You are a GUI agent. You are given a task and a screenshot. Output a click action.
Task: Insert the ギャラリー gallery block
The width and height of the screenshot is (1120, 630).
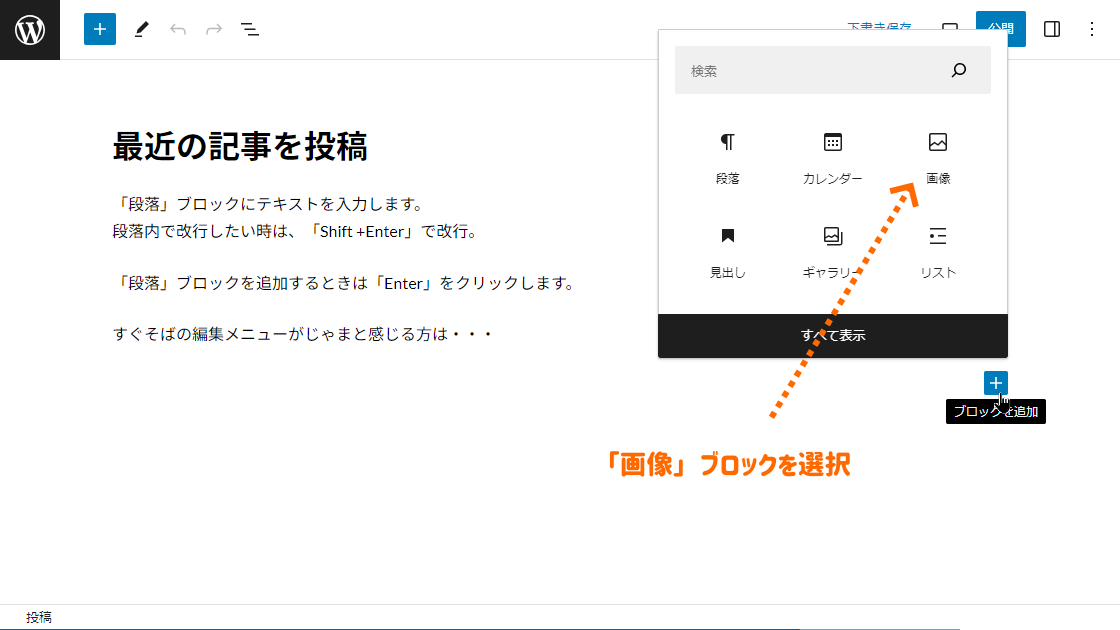point(832,252)
